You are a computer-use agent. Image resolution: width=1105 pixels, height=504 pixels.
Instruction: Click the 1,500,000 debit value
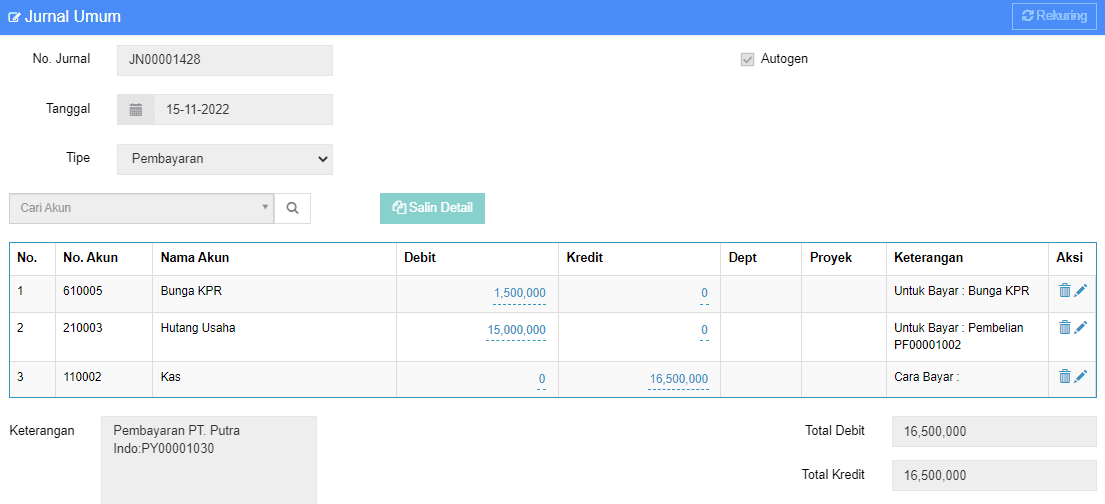(519, 293)
